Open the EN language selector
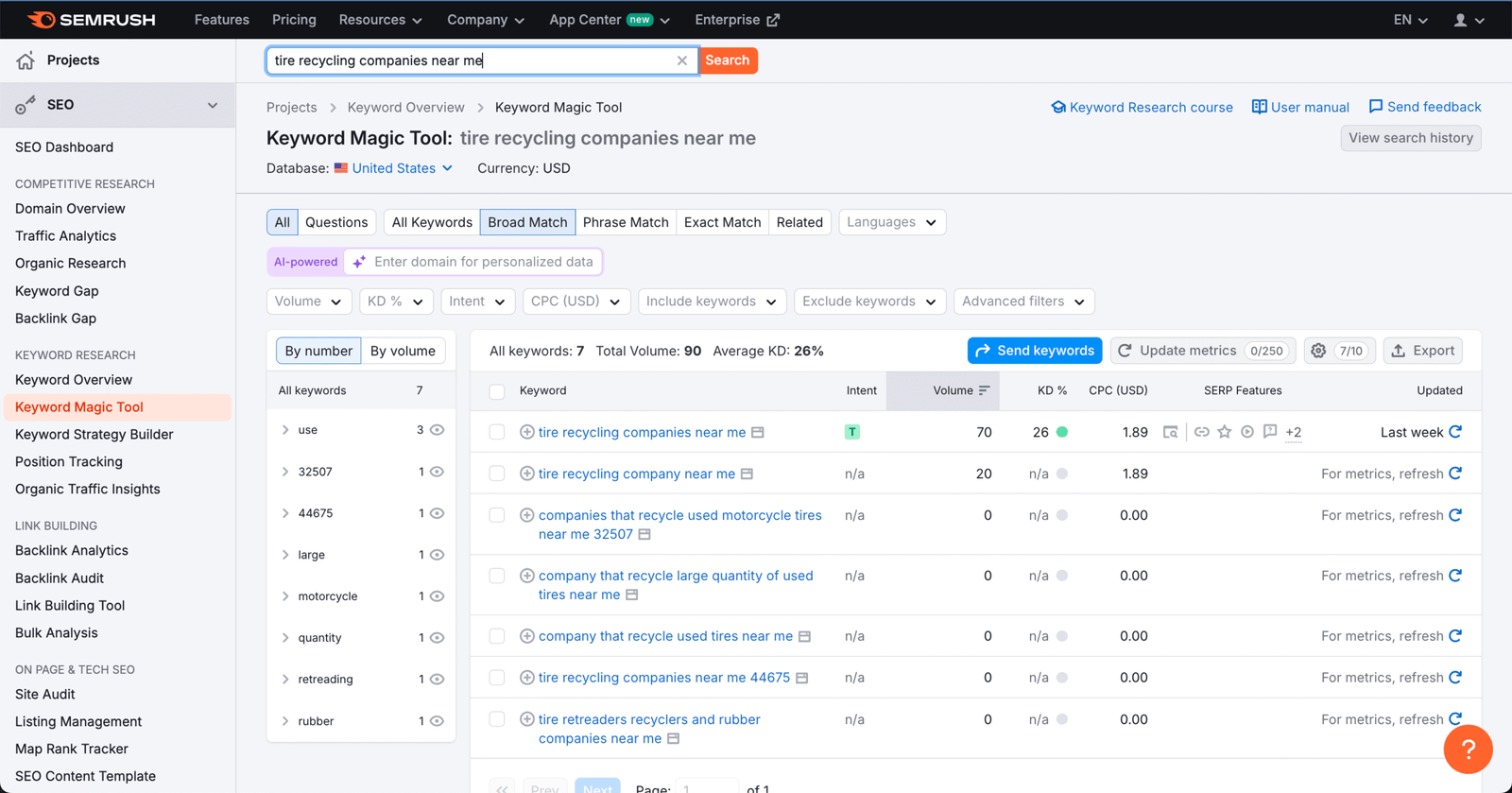Screen dimensions: 1512x793 pos(1410,20)
